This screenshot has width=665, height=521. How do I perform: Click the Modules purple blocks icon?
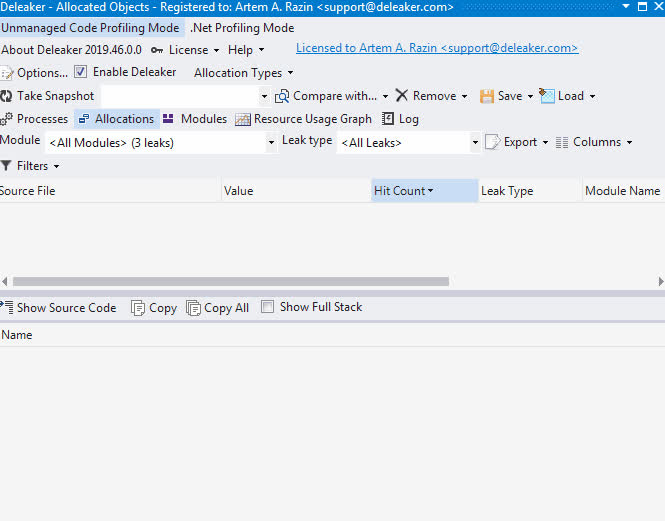point(168,118)
